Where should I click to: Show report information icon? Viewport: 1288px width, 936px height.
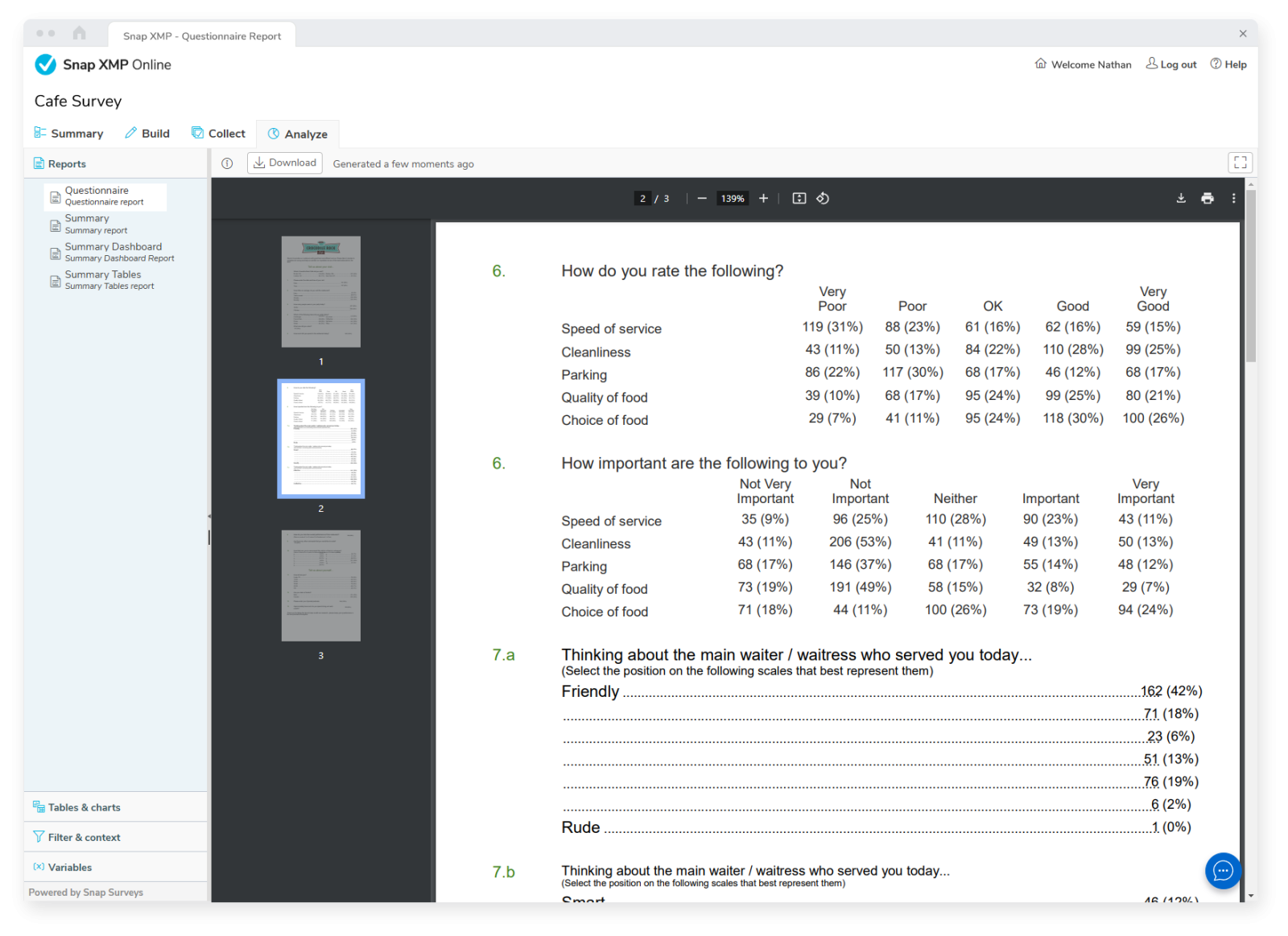pos(227,163)
